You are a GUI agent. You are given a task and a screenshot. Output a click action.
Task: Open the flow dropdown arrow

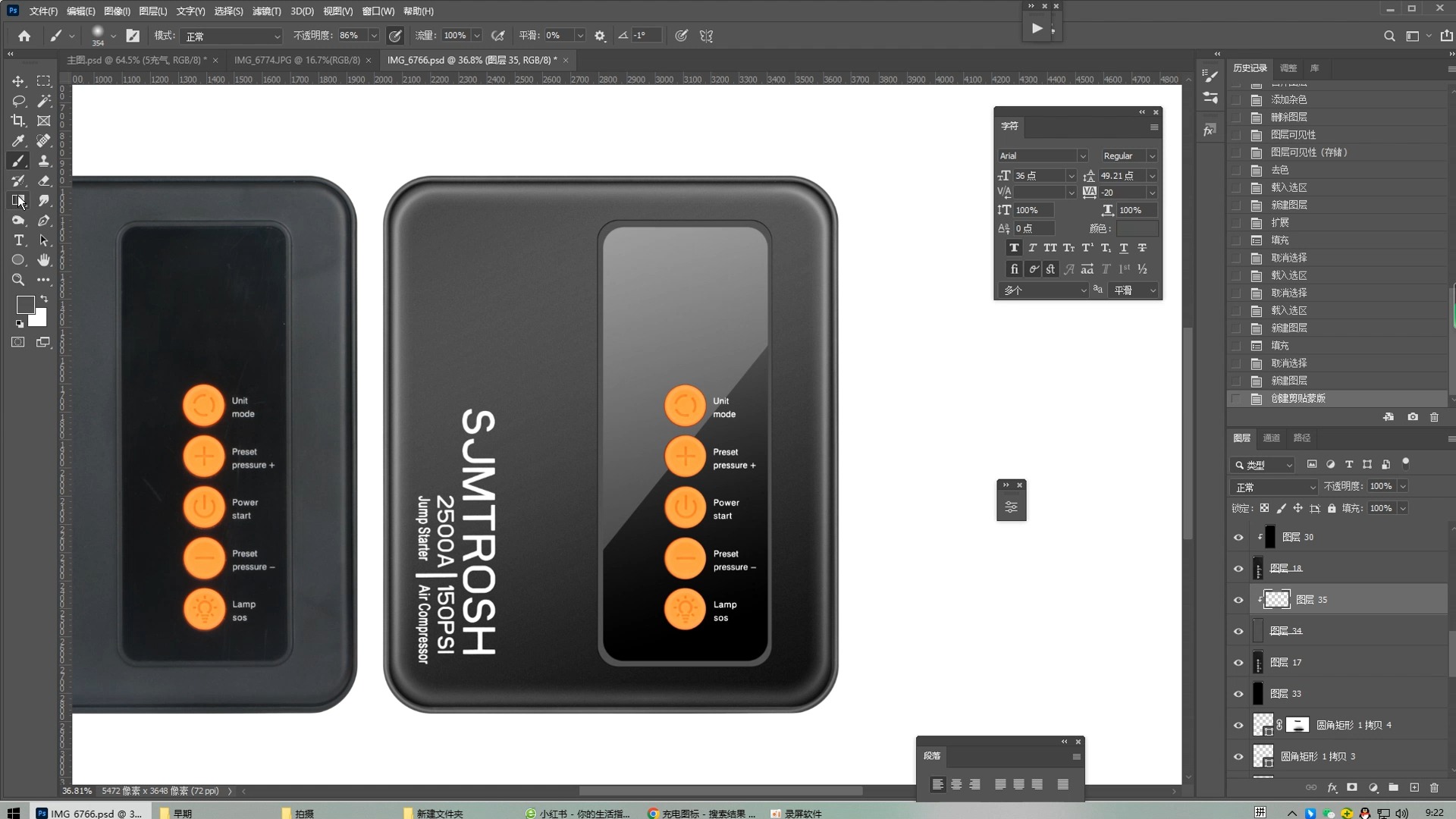point(476,36)
